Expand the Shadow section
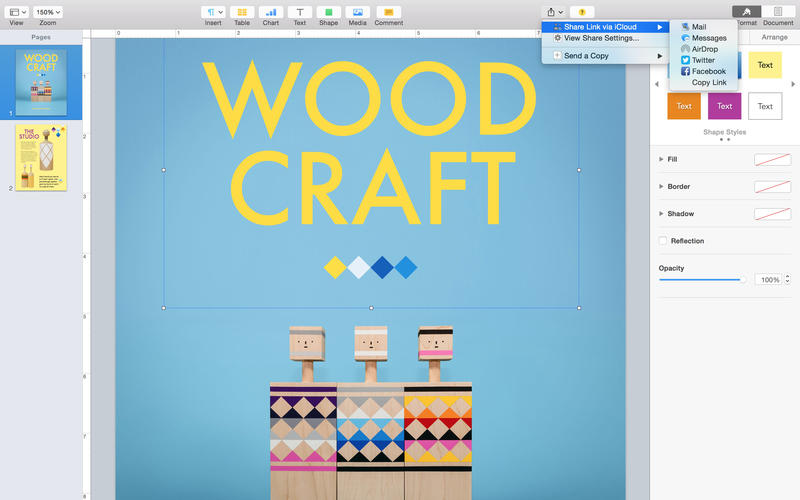This screenshot has height=500, width=800. 661,213
